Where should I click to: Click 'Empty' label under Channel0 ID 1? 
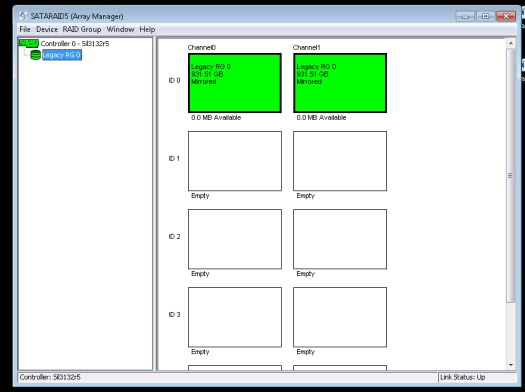coord(200,195)
